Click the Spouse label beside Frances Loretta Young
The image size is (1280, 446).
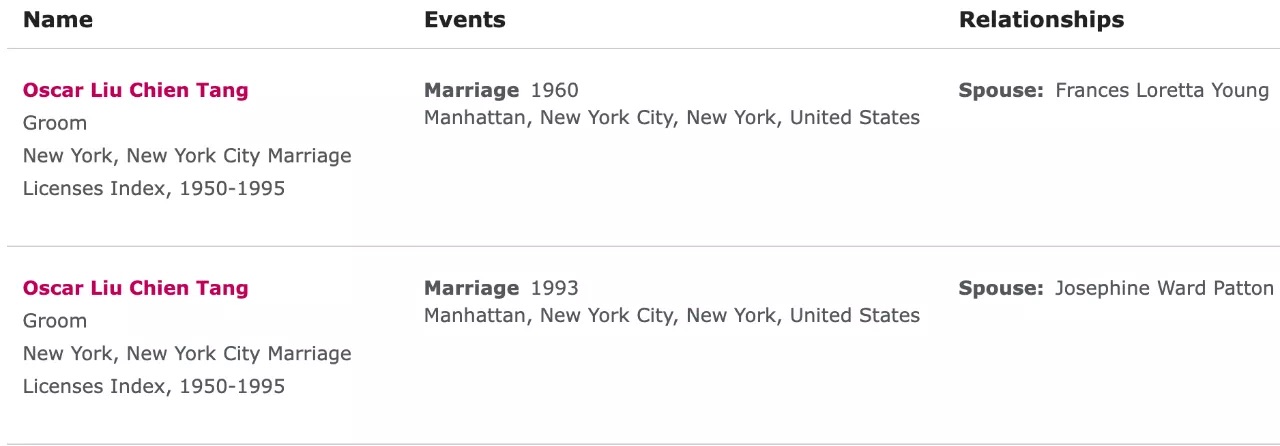[1000, 90]
